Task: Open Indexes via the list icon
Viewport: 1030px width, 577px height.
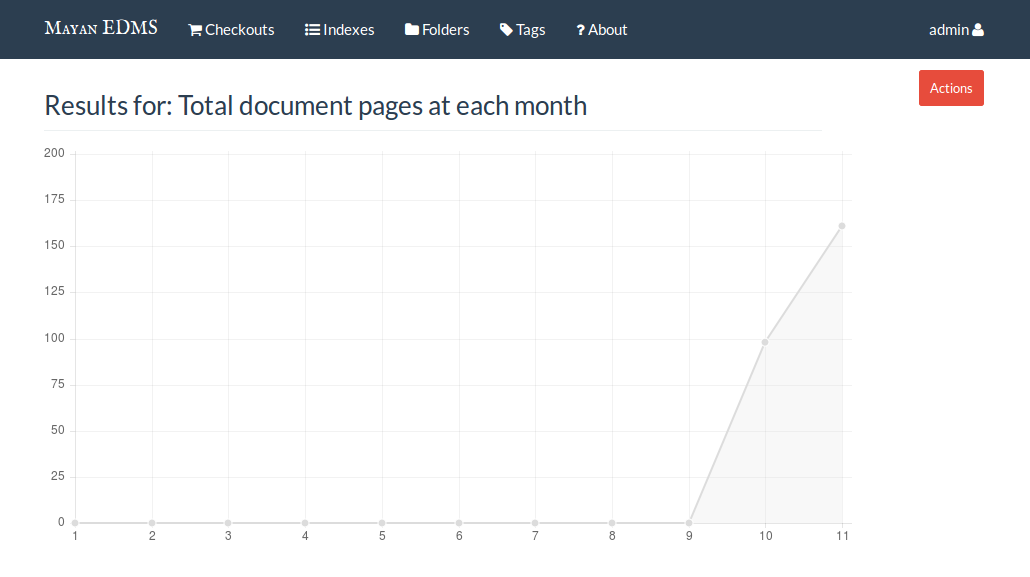Action: pos(312,30)
